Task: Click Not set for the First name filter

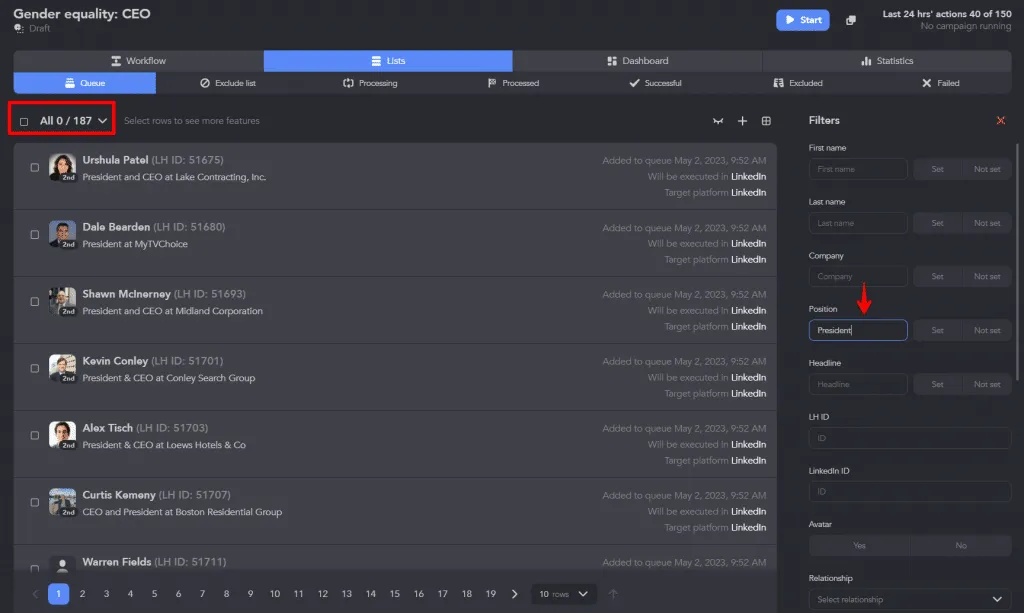Action: click(987, 169)
